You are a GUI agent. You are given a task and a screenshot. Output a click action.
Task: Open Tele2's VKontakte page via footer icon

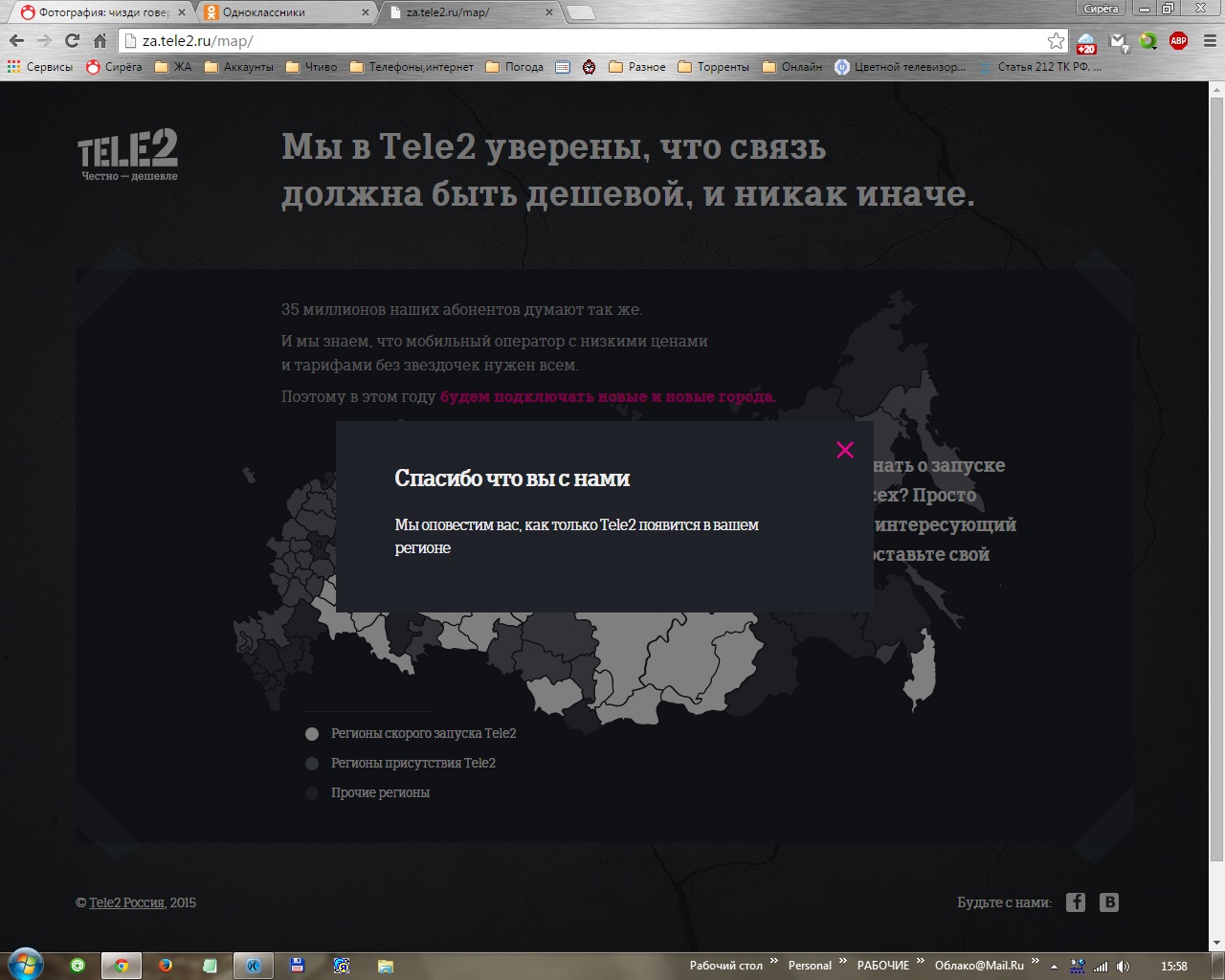point(1109,902)
